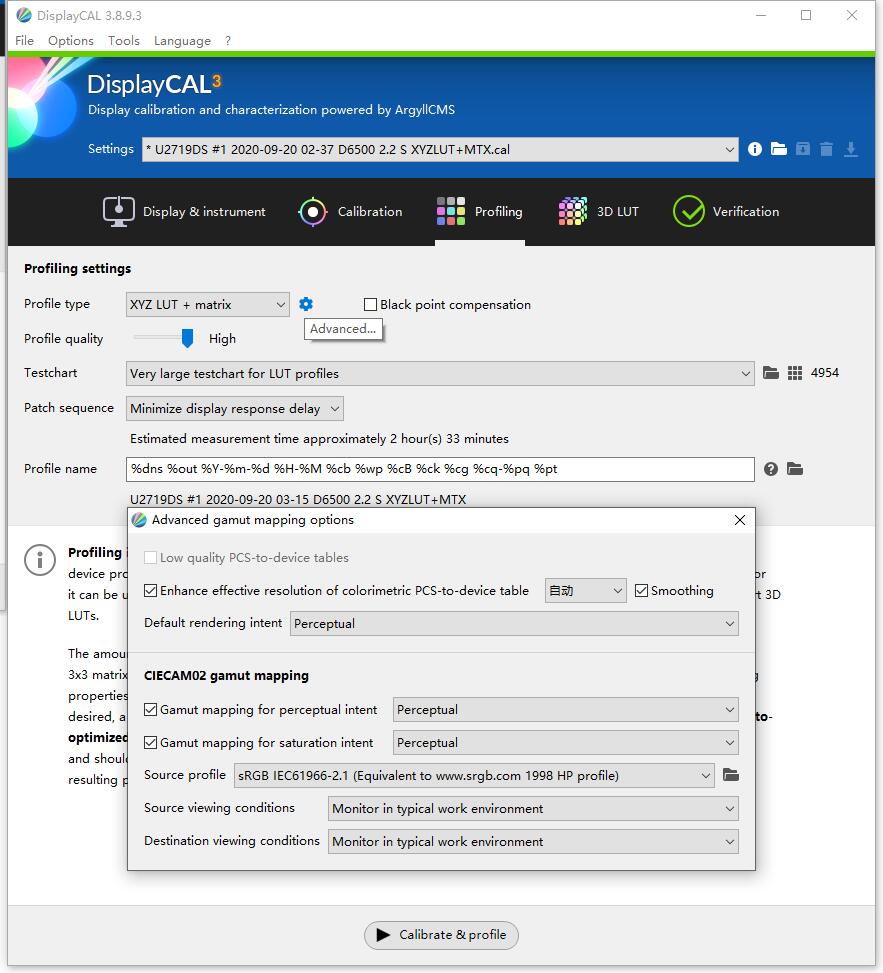Open the Profile type dropdown
This screenshot has height=973, width=883.
(x=207, y=305)
